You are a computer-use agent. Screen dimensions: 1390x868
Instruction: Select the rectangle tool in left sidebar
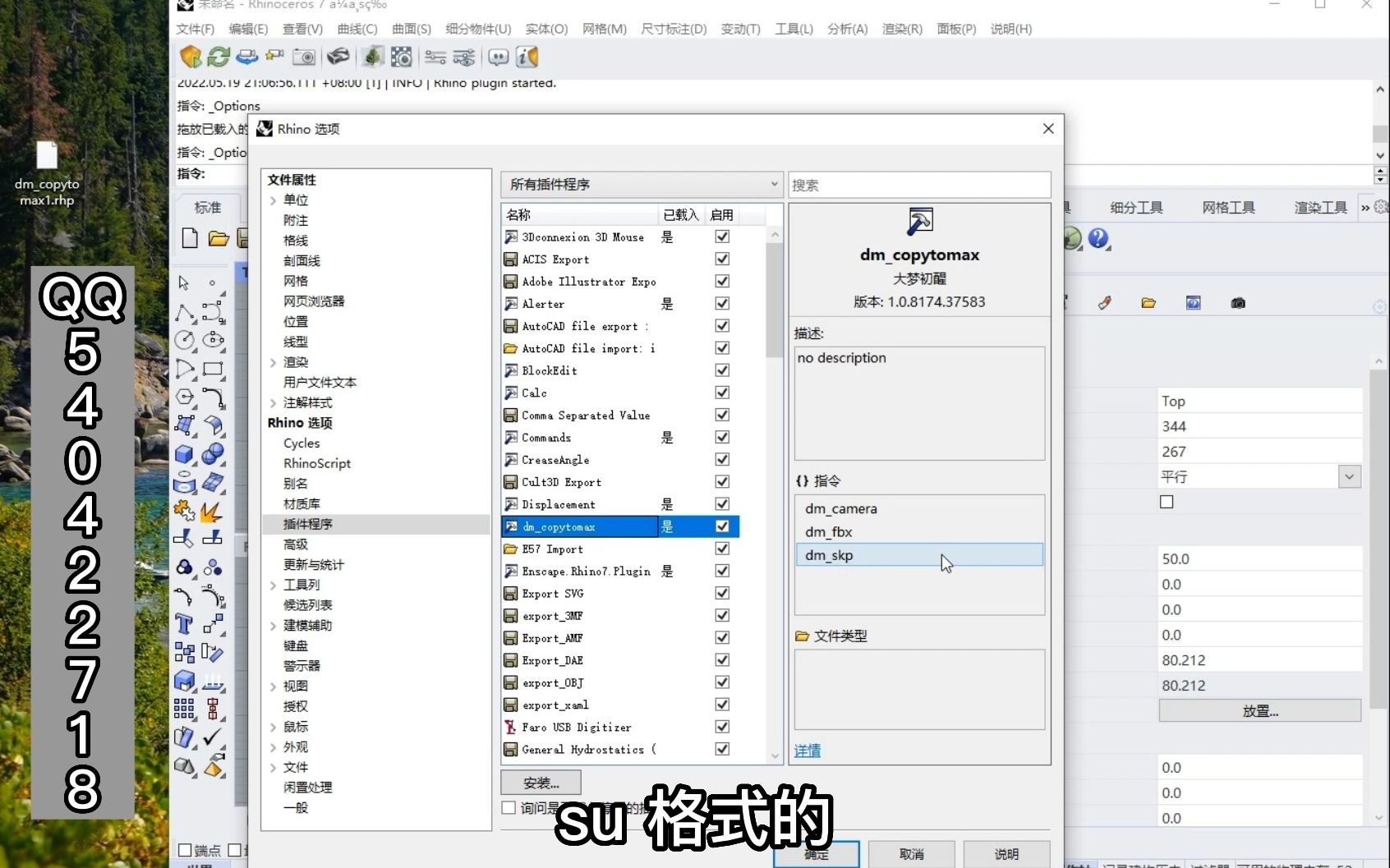214,369
